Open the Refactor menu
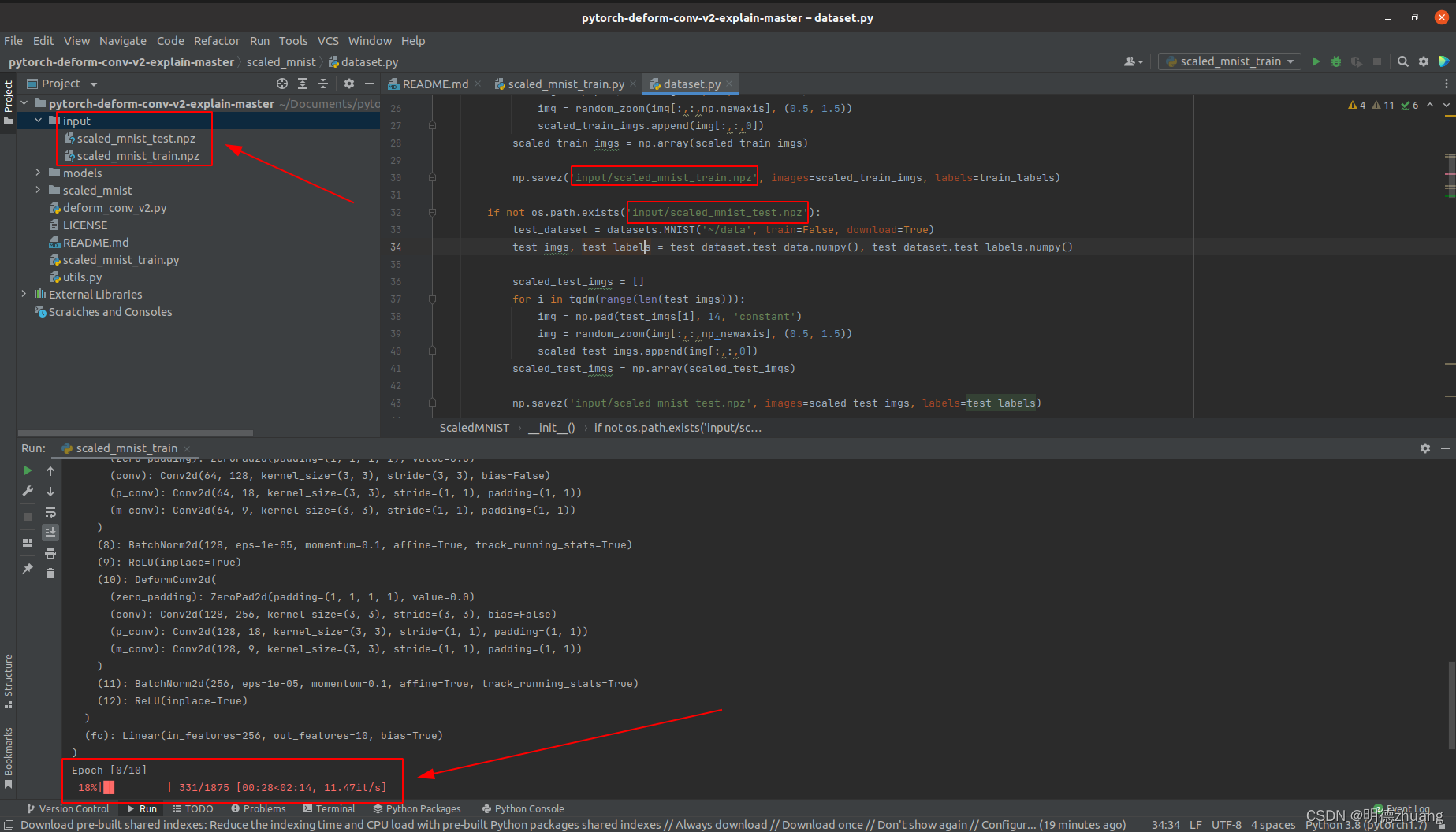This screenshot has width=1456, height=832. tap(217, 41)
